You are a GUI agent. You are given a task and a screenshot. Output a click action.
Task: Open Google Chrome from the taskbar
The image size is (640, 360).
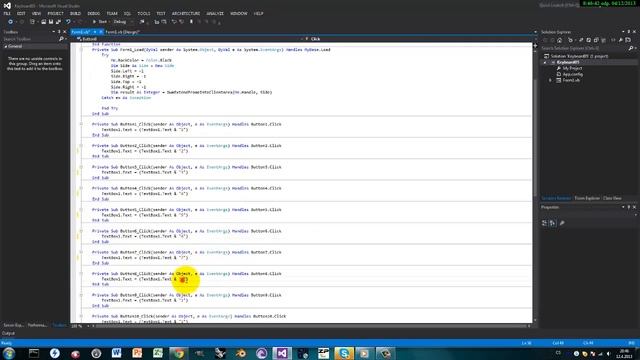(x=178, y=353)
